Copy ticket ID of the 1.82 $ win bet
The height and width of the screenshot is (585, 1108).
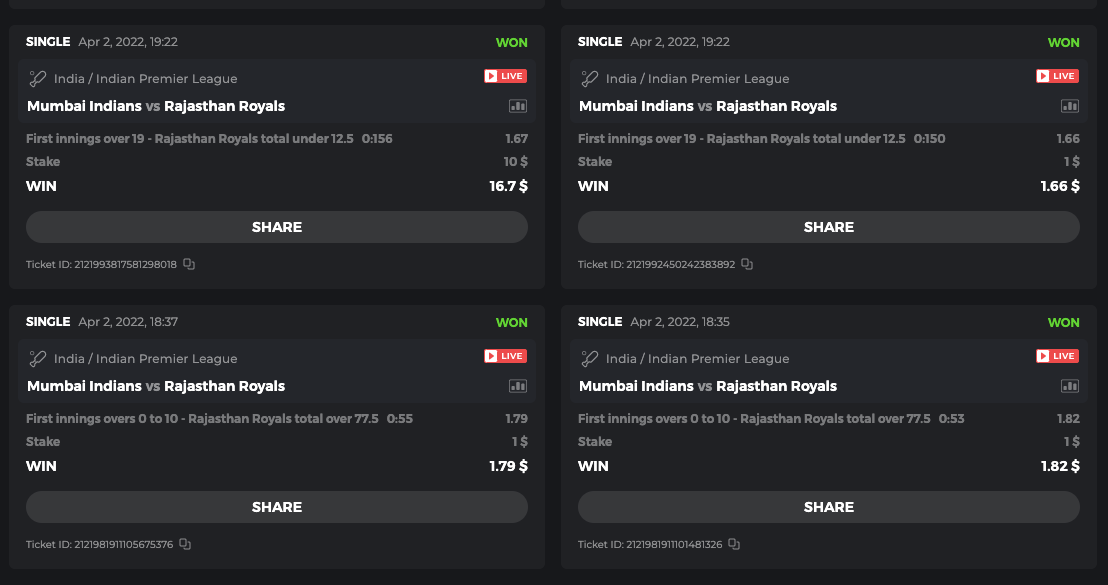coord(734,544)
